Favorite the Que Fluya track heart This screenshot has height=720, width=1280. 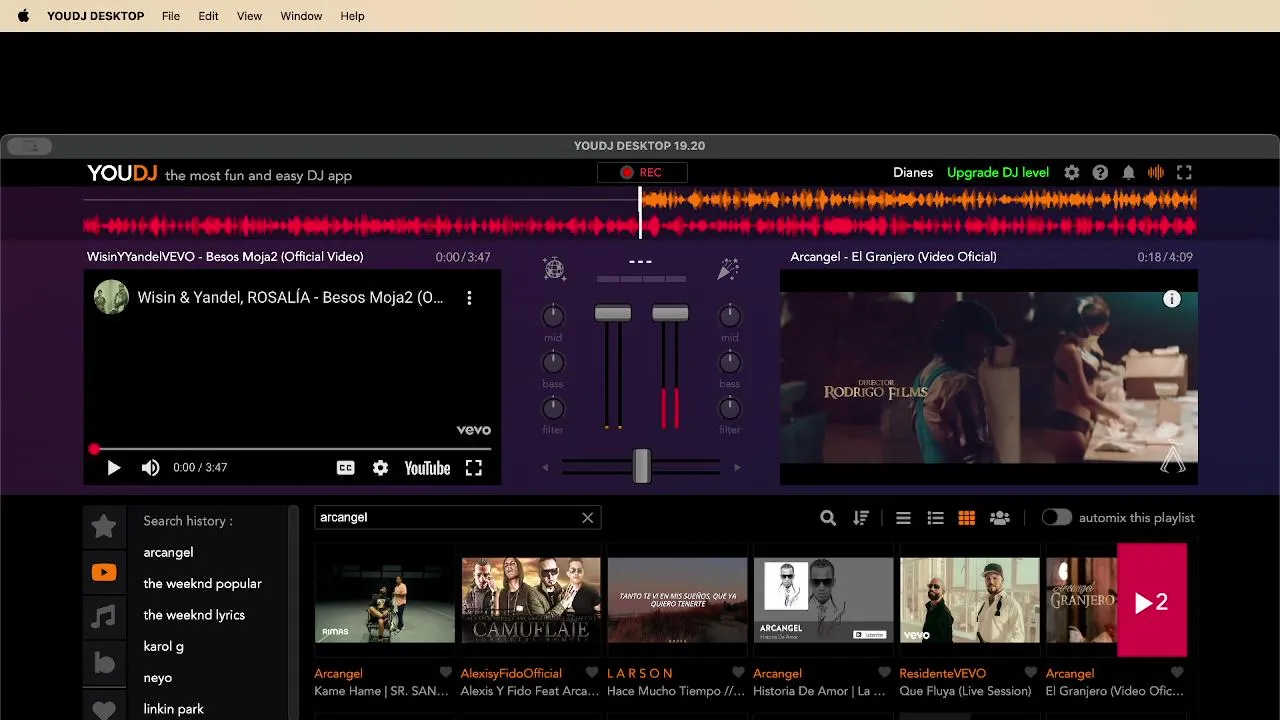1031,673
